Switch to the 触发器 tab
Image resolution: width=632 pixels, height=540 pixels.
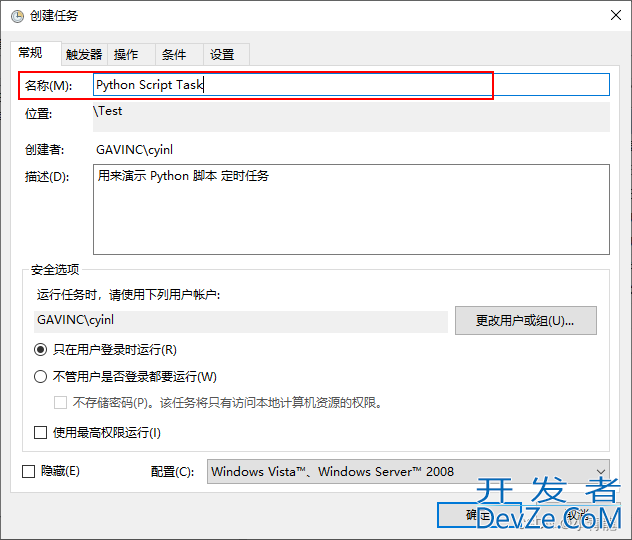pyautogui.click(x=84, y=54)
